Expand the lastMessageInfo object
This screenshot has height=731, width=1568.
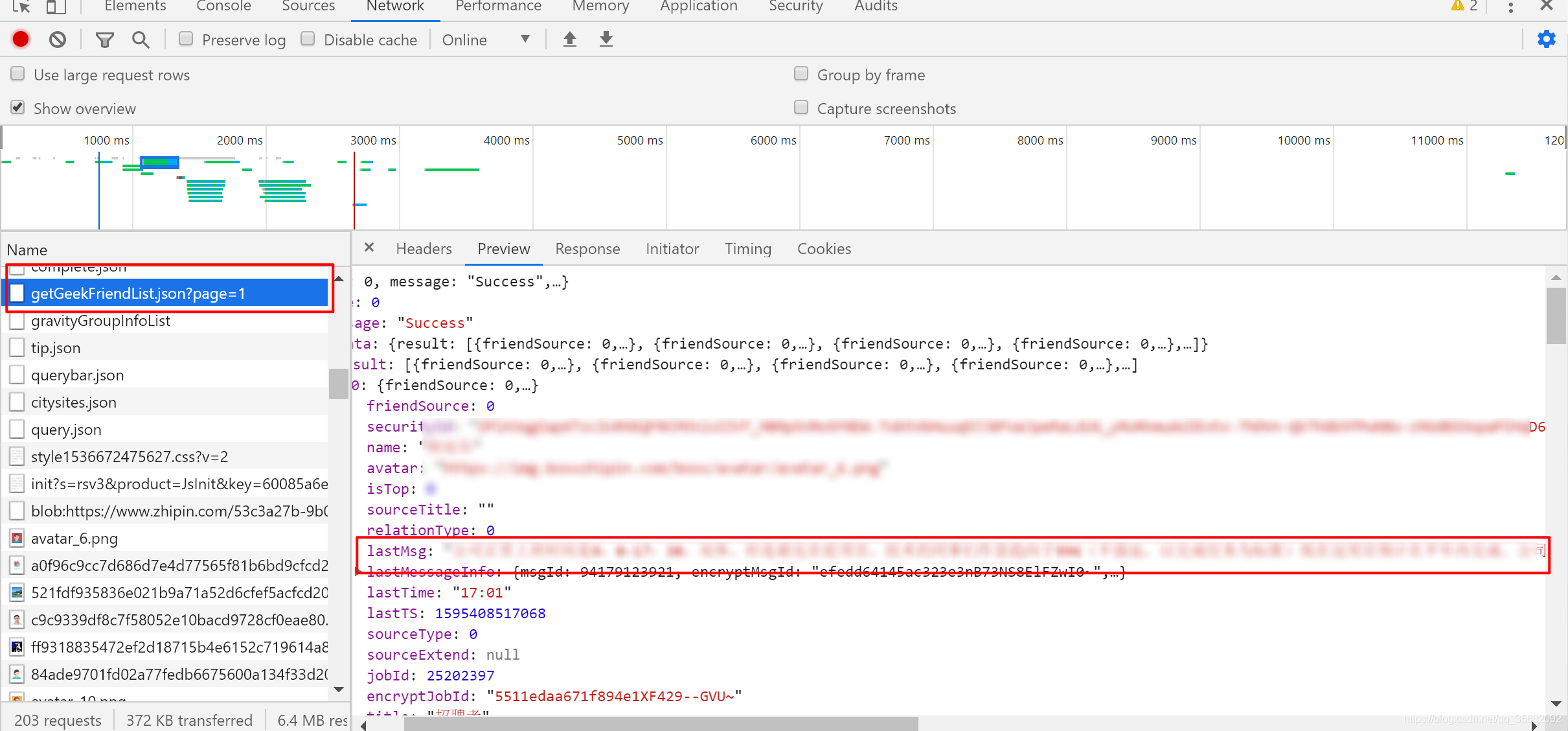[358, 572]
